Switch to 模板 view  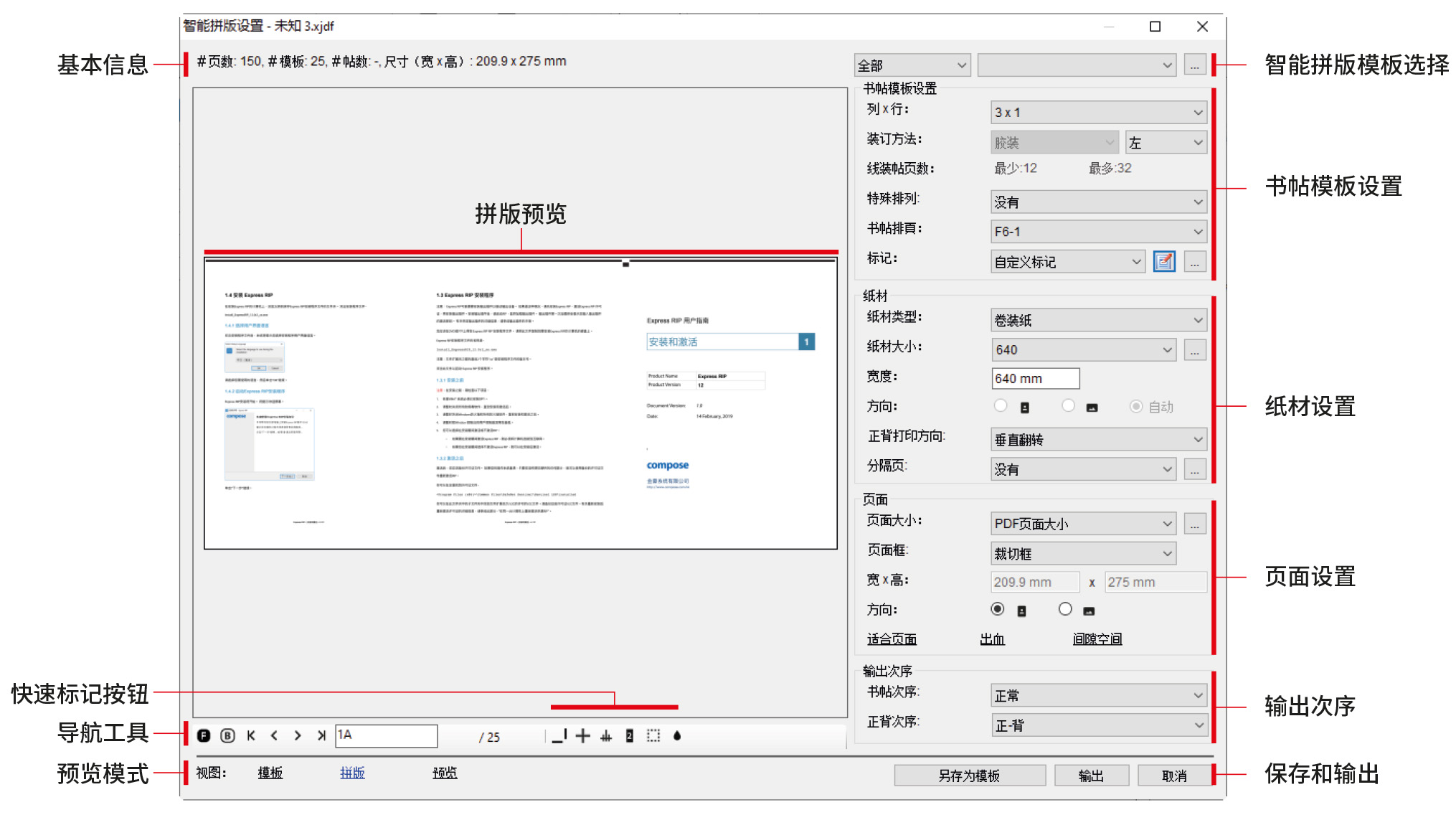[x=270, y=773]
